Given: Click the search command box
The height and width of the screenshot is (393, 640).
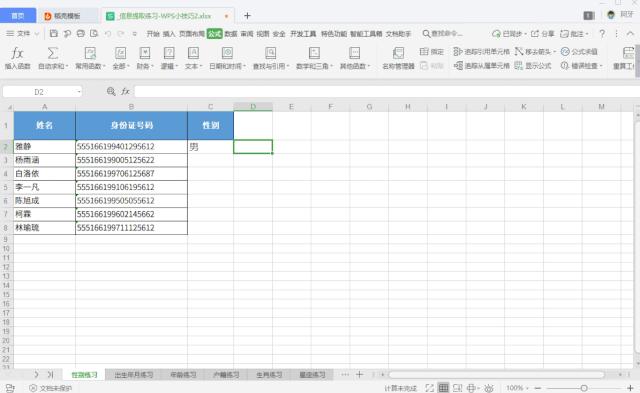Looking at the screenshot, I should point(443,33).
